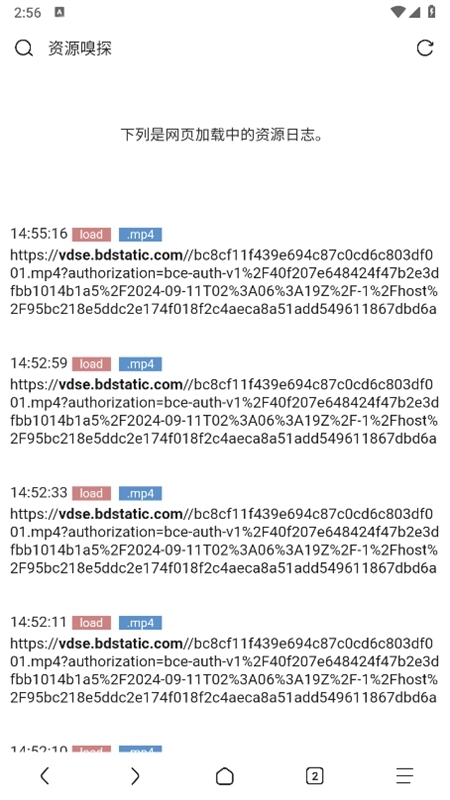Open the mp4 URL logged at 14:55:16

(224, 282)
